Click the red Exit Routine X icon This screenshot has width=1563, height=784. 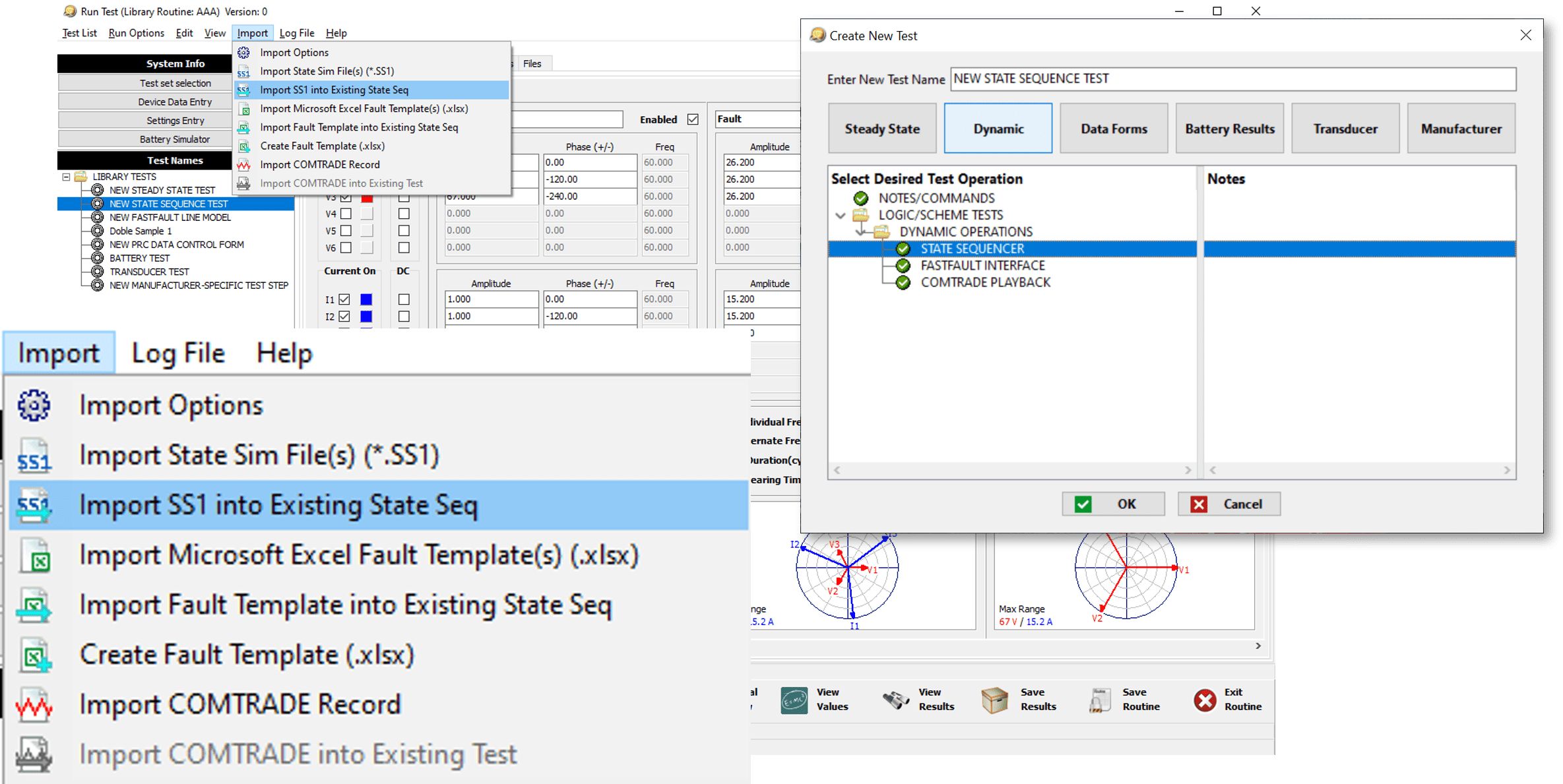pyautogui.click(x=1205, y=700)
